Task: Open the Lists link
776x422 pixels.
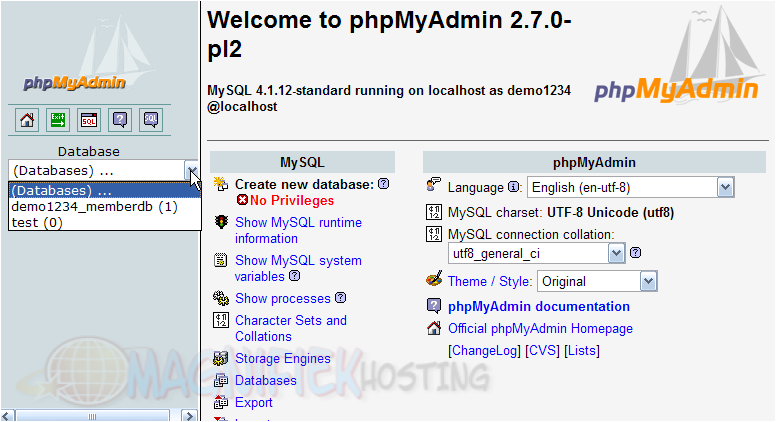Action: point(582,351)
